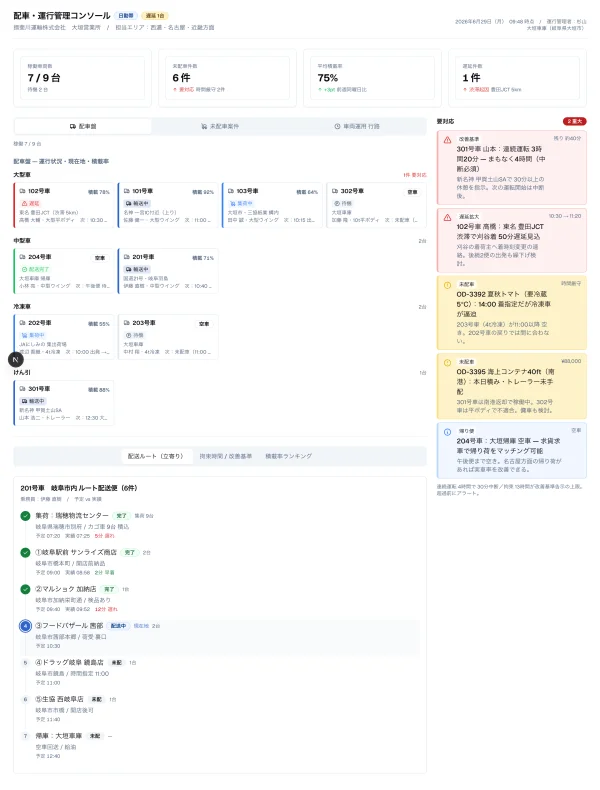Viewport: 600px width, 790px height.
Task: Click the 日勤帯 badge in header
Action: (x=126, y=16)
